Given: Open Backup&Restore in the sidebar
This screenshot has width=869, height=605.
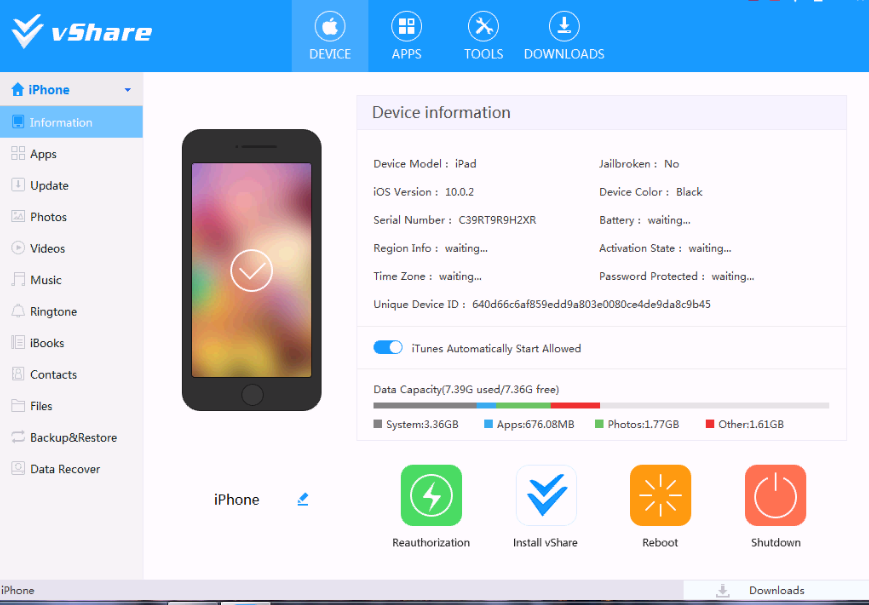Looking at the screenshot, I should click(x=71, y=438).
